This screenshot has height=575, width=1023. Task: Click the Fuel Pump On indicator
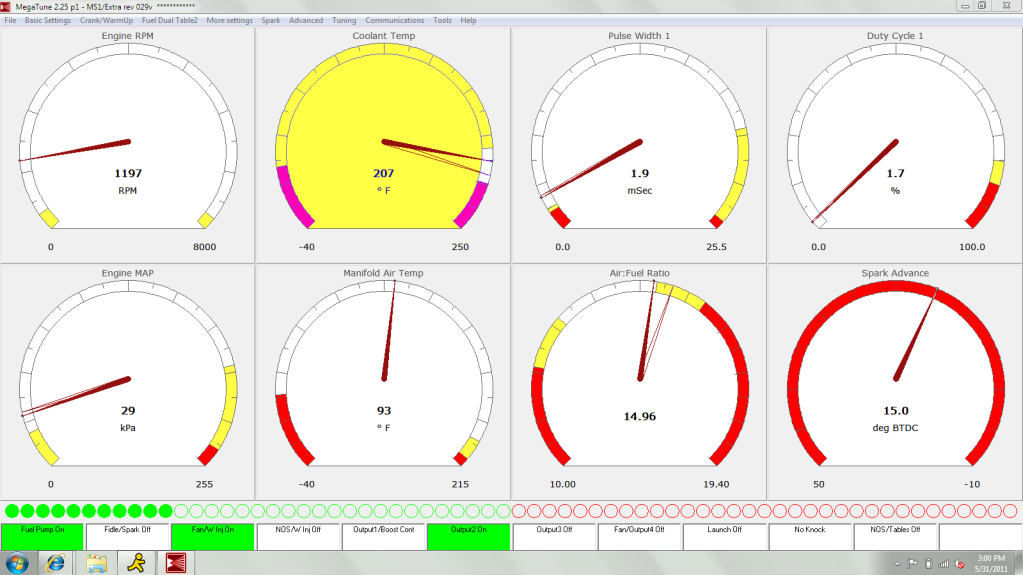point(42,536)
